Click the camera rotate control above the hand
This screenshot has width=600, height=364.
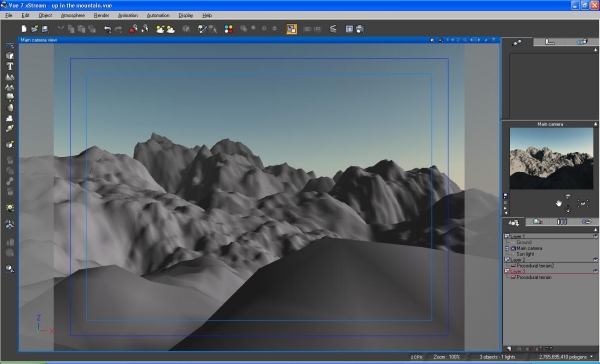(x=568, y=197)
